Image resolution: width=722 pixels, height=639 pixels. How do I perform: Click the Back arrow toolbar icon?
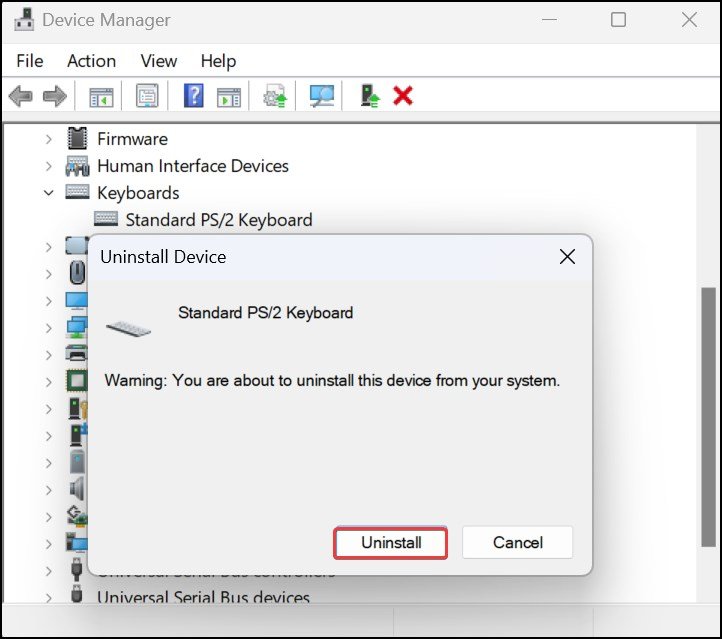[21, 96]
